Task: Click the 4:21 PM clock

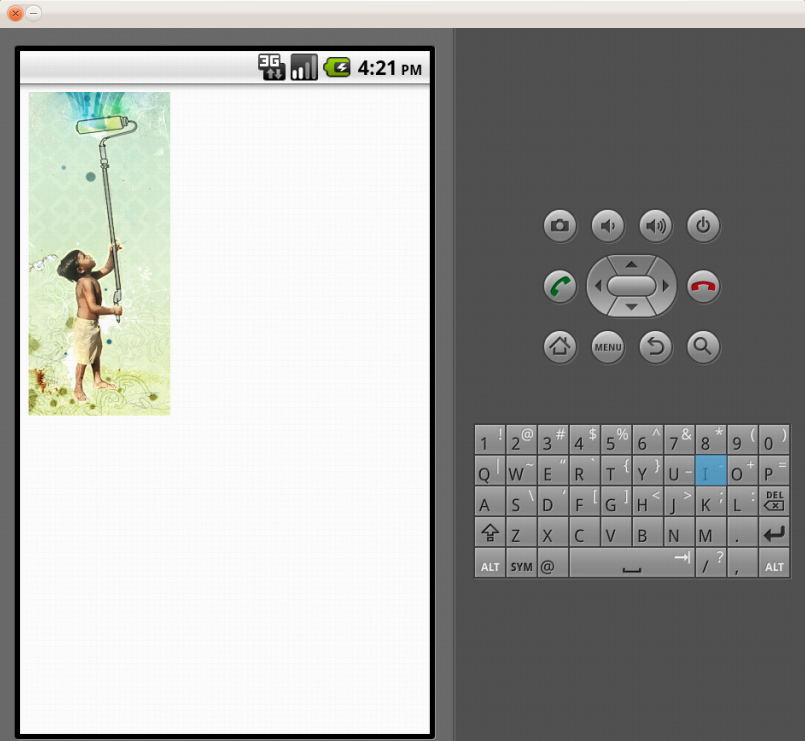Action: click(390, 68)
